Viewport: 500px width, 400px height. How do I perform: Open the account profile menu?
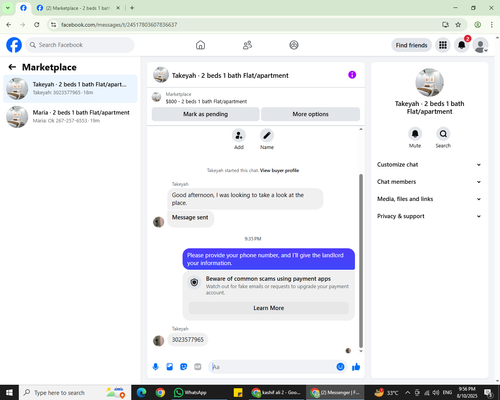click(x=480, y=45)
